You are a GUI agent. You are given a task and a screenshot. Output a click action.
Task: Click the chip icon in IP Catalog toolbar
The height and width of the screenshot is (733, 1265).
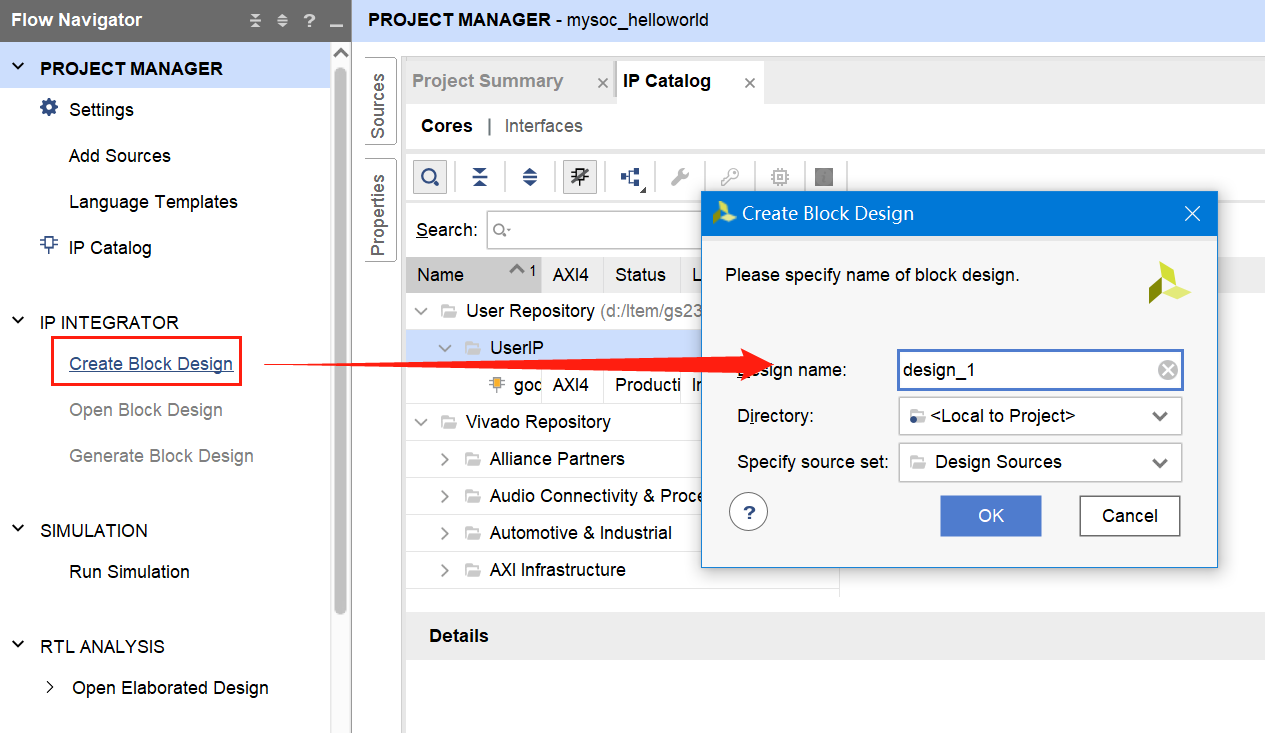pyautogui.click(x=780, y=177)
